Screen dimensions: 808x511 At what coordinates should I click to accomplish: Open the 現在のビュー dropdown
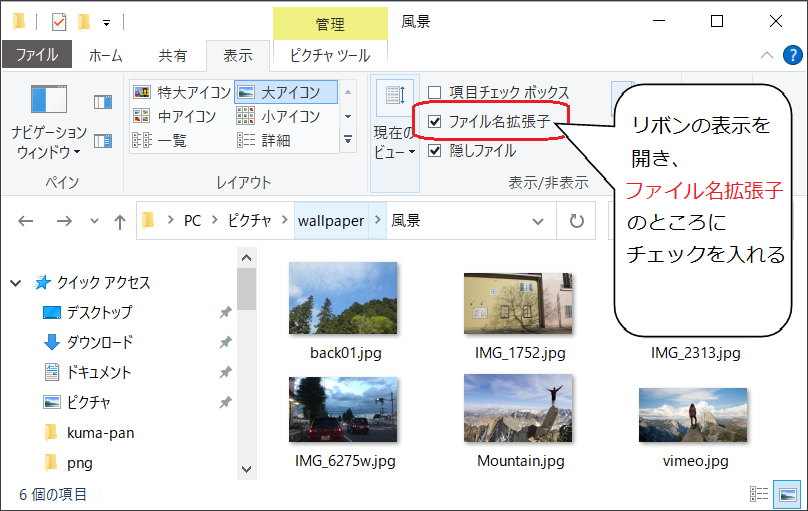(394, 141)
